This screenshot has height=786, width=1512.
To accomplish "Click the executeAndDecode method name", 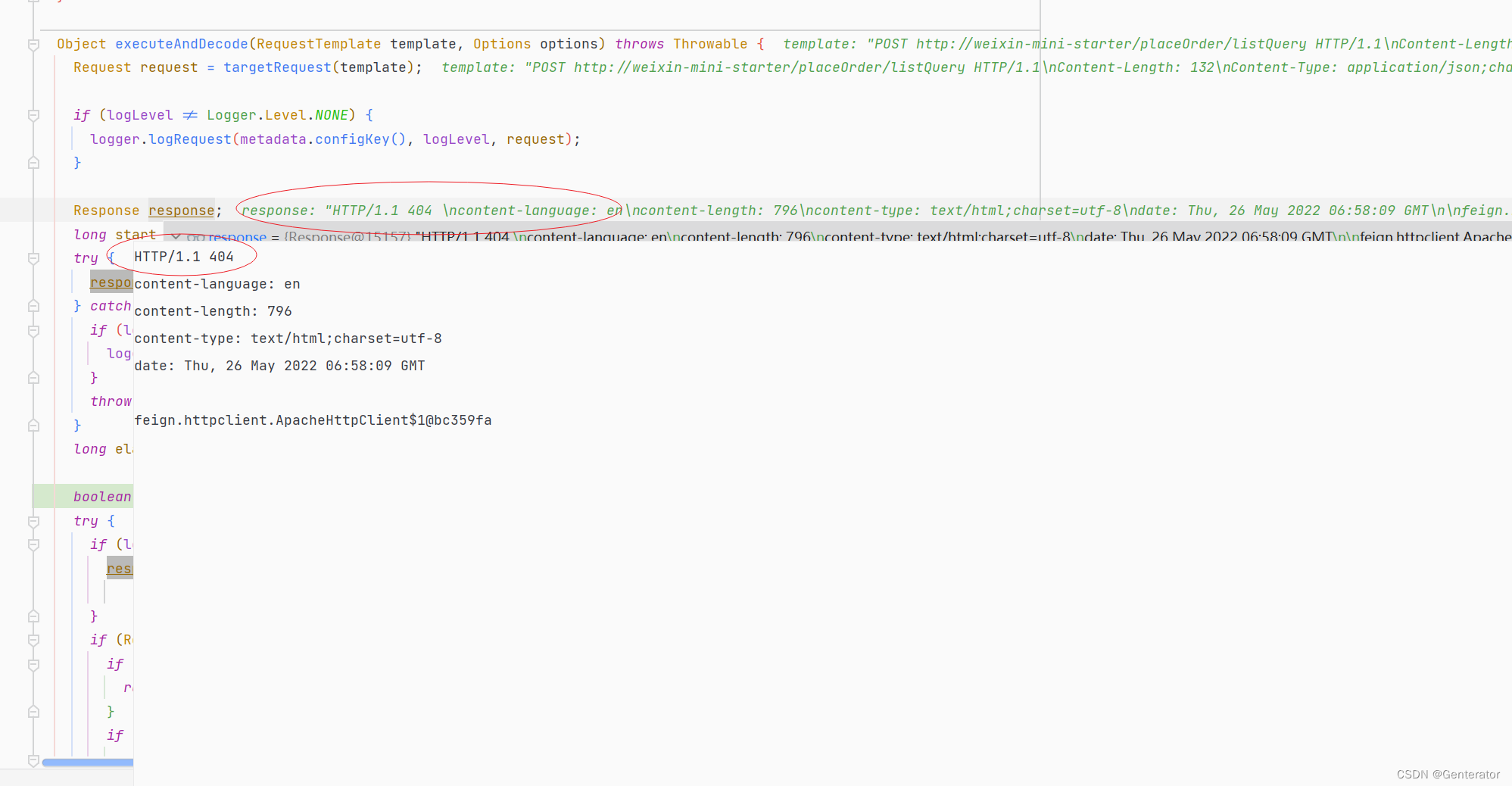I will point(182,44).
